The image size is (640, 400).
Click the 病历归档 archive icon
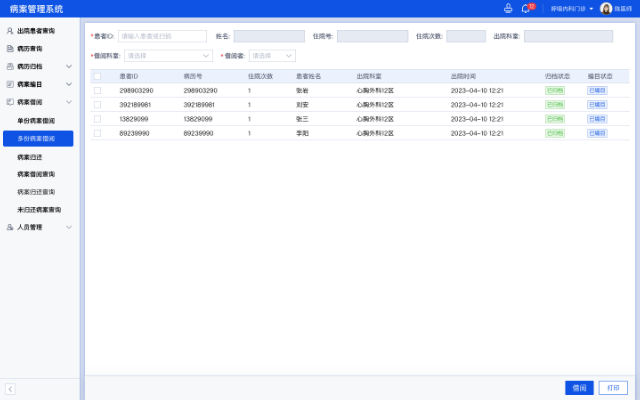pyautogui.click(x=10, y=66)
